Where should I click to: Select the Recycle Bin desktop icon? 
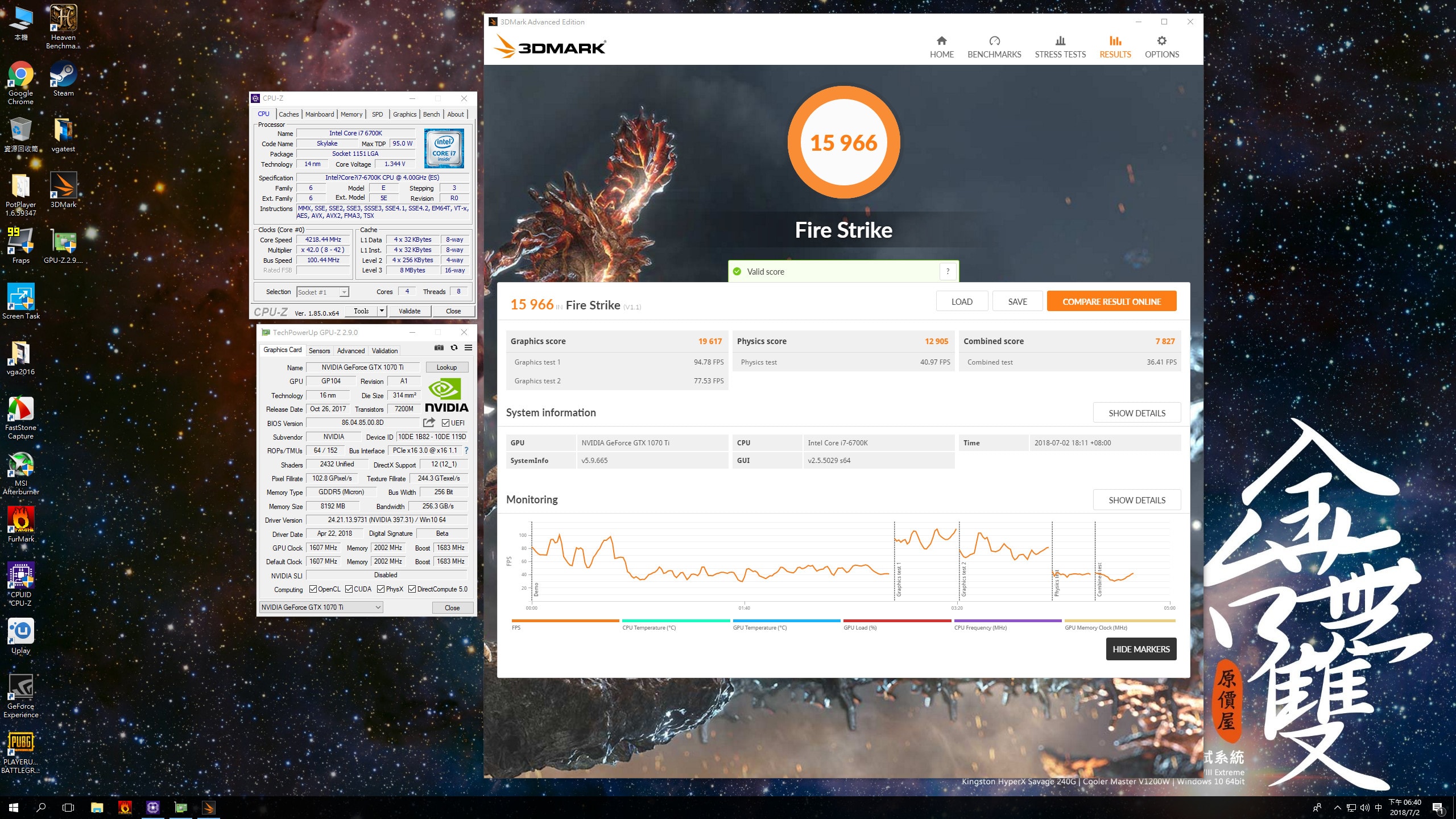pyautogui.click(x=20, y=134)
